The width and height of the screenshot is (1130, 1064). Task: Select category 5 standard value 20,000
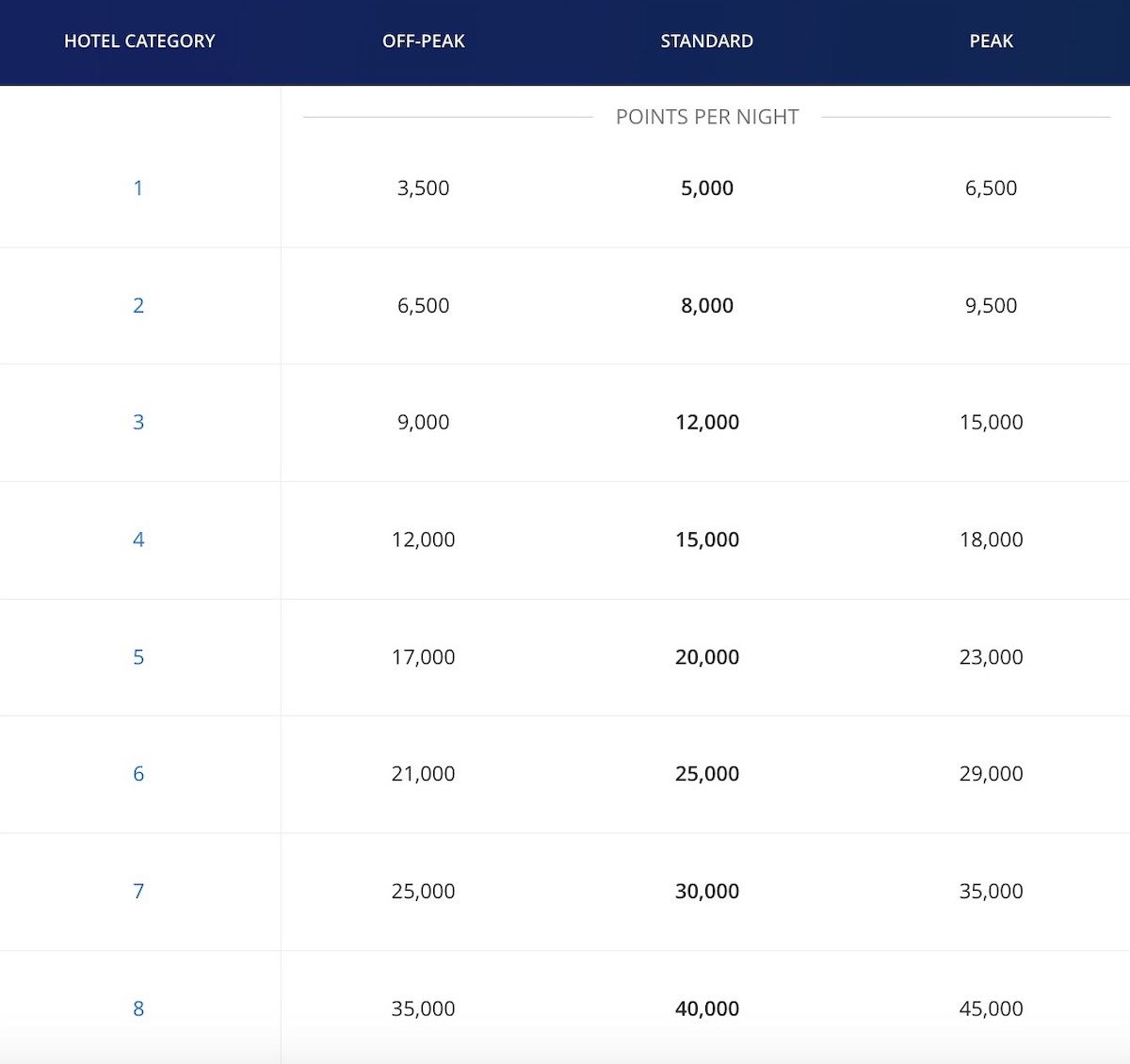coord(707,657)
